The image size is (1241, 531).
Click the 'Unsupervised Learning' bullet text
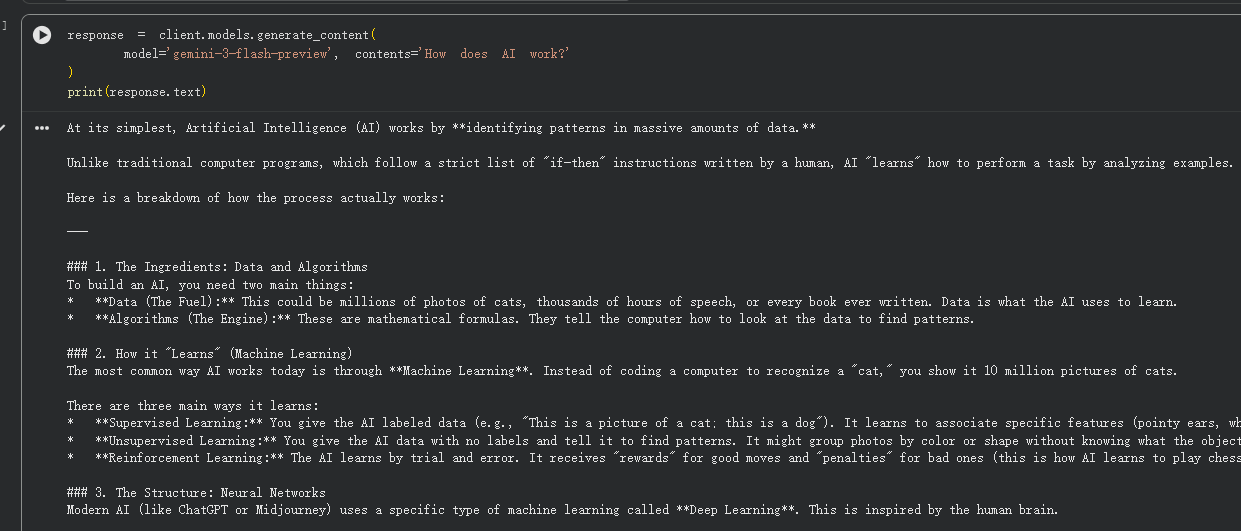click(x=185, y=441)
